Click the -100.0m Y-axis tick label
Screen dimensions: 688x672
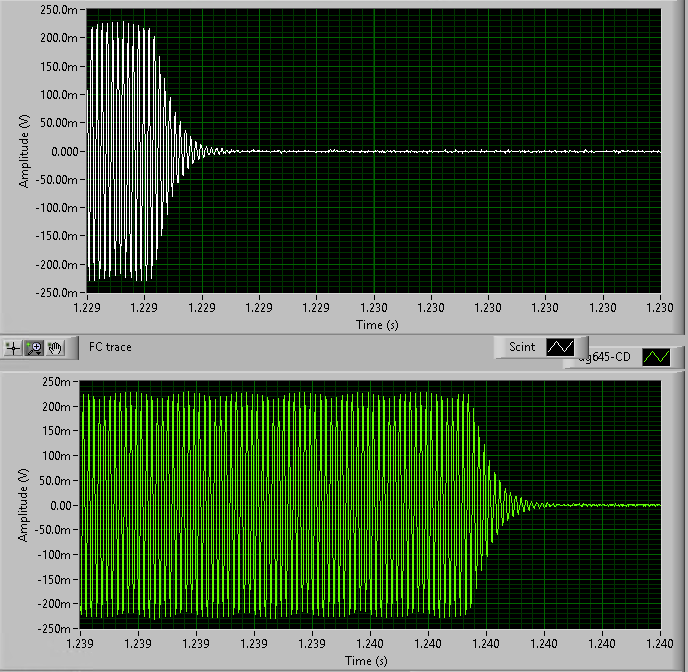click(x=56, y=208)
